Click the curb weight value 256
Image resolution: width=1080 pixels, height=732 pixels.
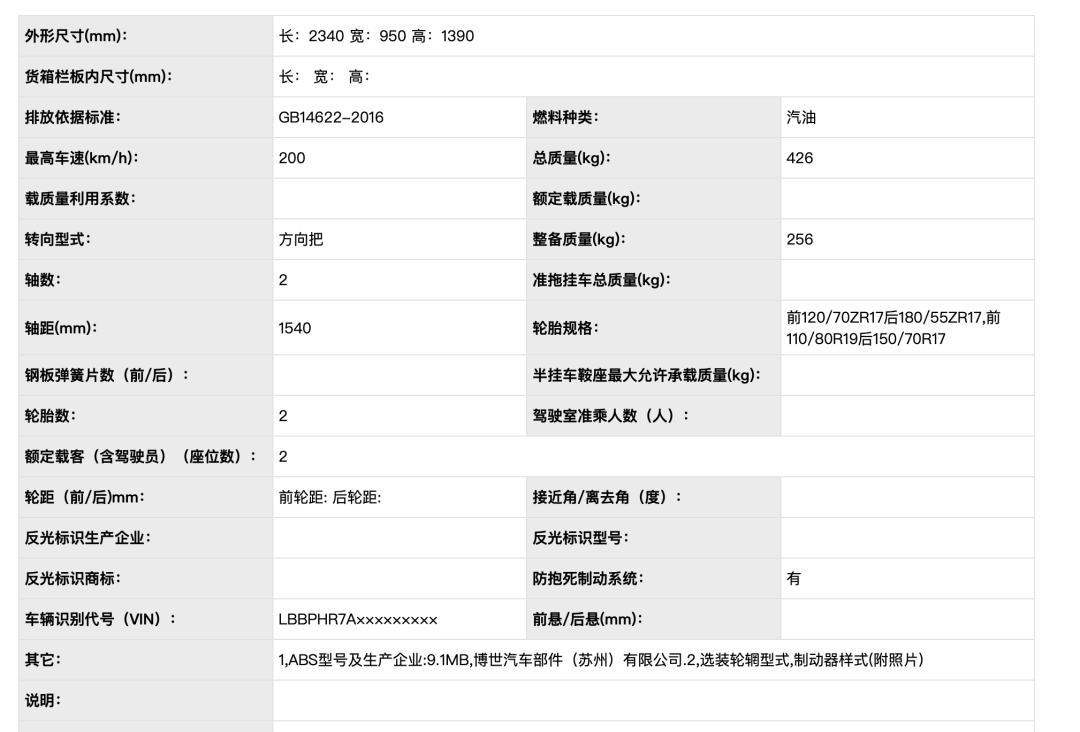coord(794,239)
